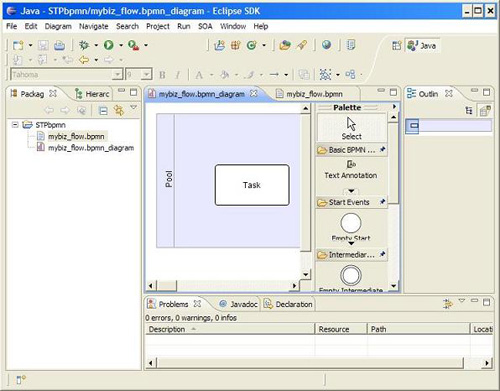The width and height of the screenshot is (500, 391).
Task: Toggle Italic formatting button
Action: tap(178, 75)
